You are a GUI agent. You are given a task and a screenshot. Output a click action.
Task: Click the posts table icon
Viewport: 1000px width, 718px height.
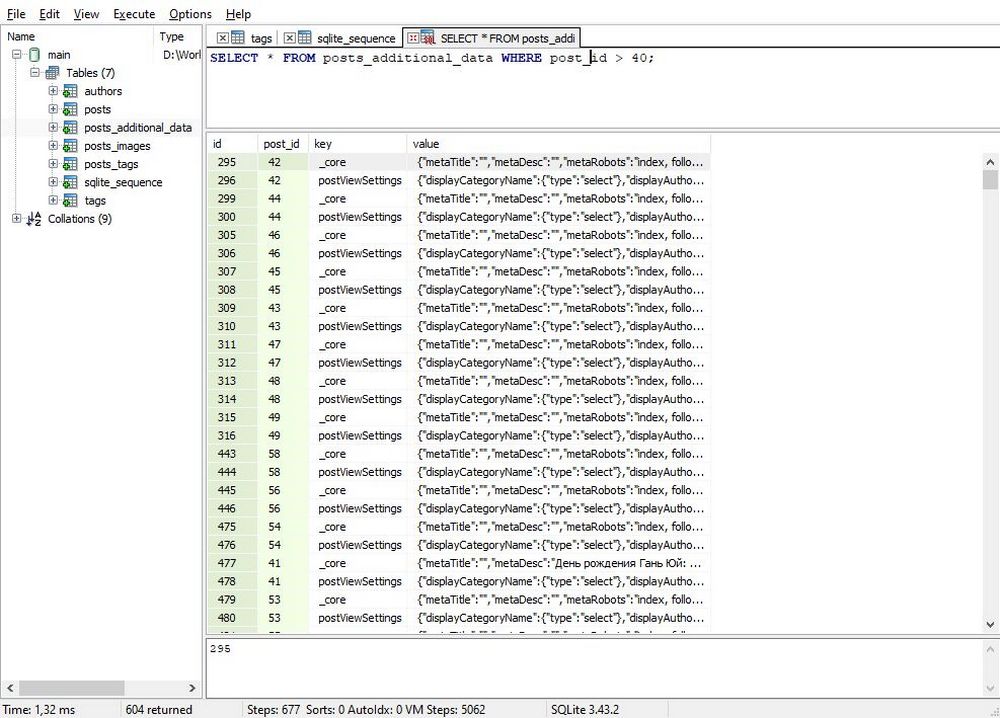click(70, 110)
